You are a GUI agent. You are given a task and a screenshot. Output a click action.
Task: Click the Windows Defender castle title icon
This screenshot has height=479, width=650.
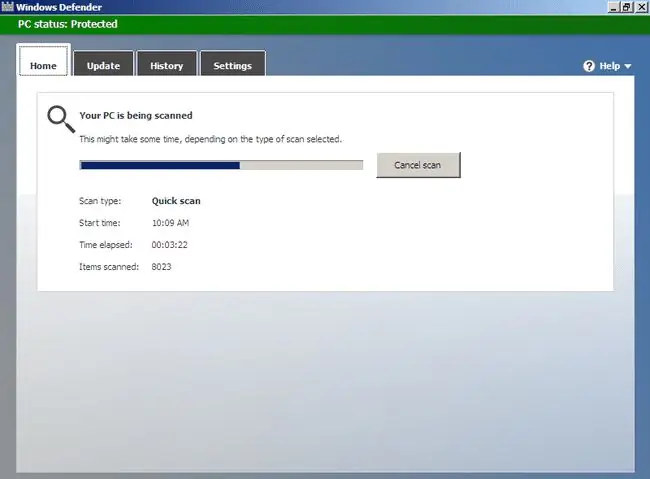tap(7, 7)
